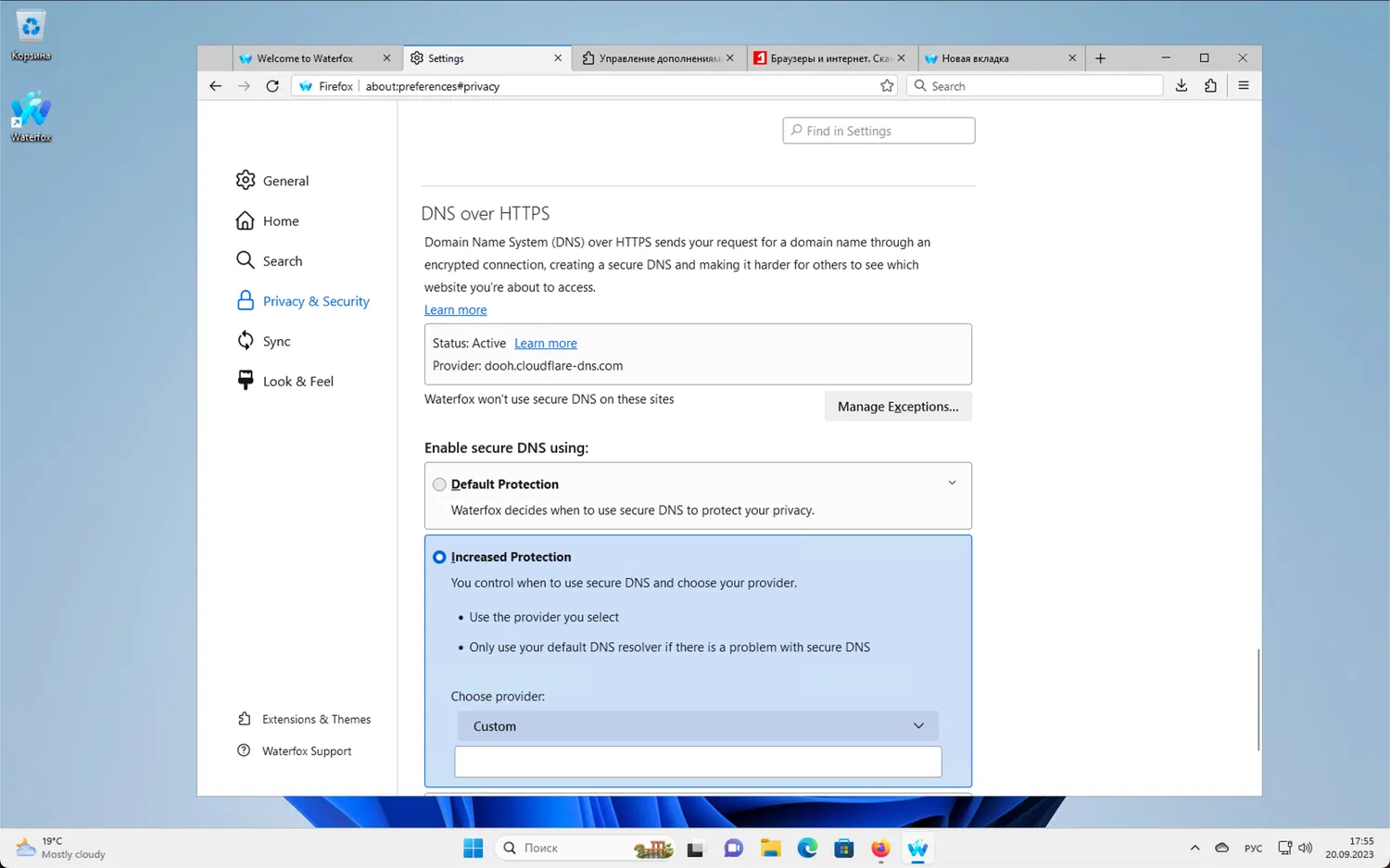Open the Home settings category
The image size is (1390, 868).
[268, 220]
